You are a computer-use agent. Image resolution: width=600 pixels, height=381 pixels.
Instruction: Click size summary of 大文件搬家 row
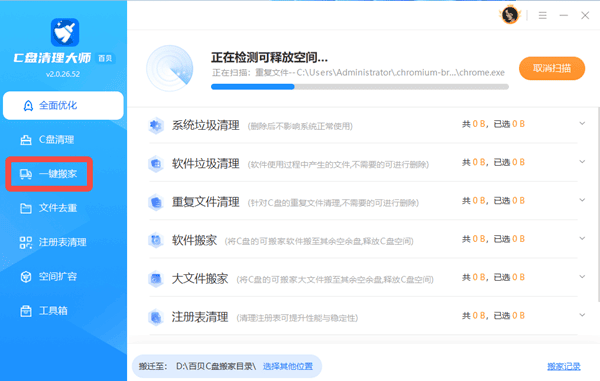coord(494,277)
